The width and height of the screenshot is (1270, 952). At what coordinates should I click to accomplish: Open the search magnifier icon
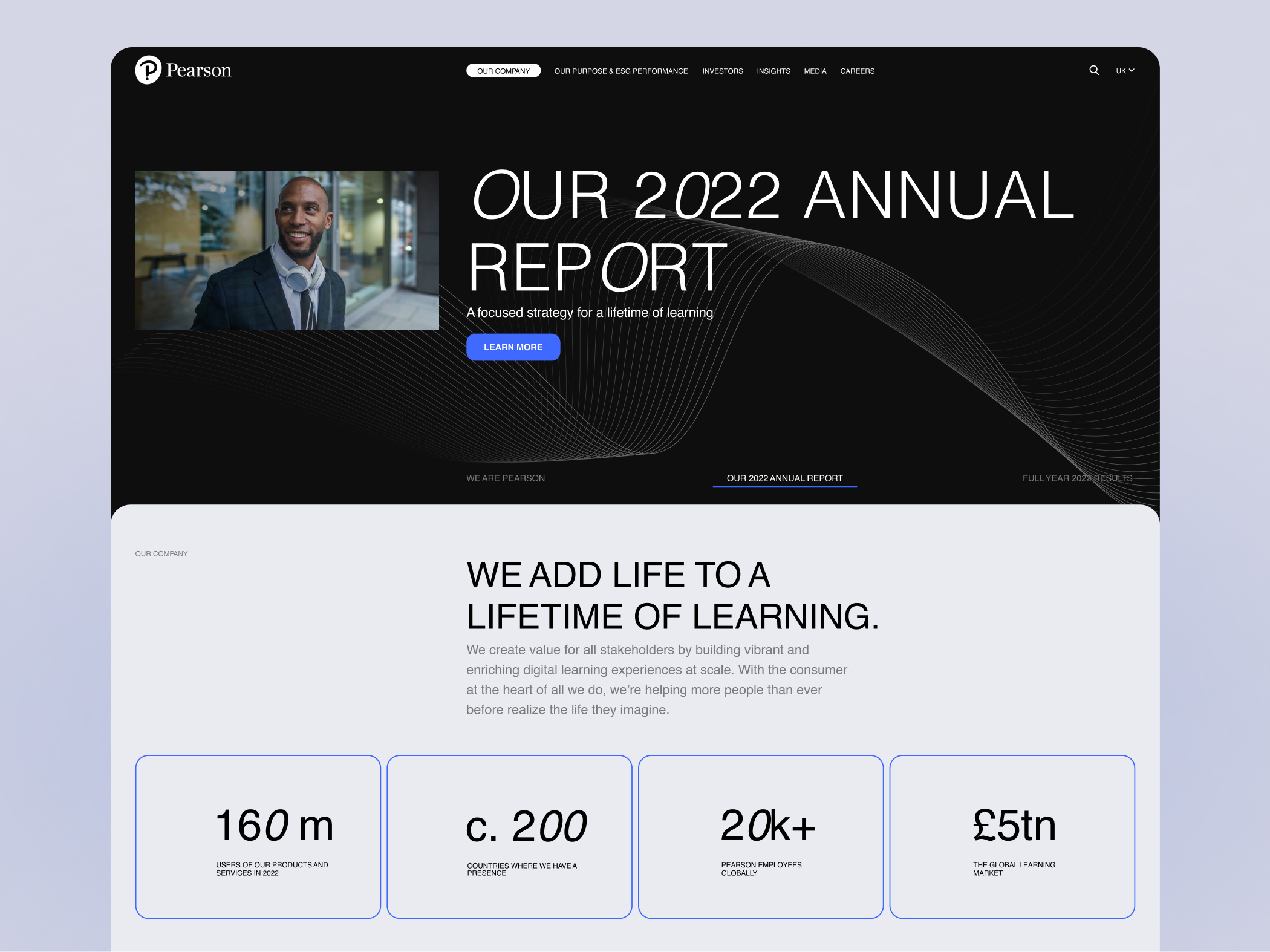click(x=1094, y=70)
